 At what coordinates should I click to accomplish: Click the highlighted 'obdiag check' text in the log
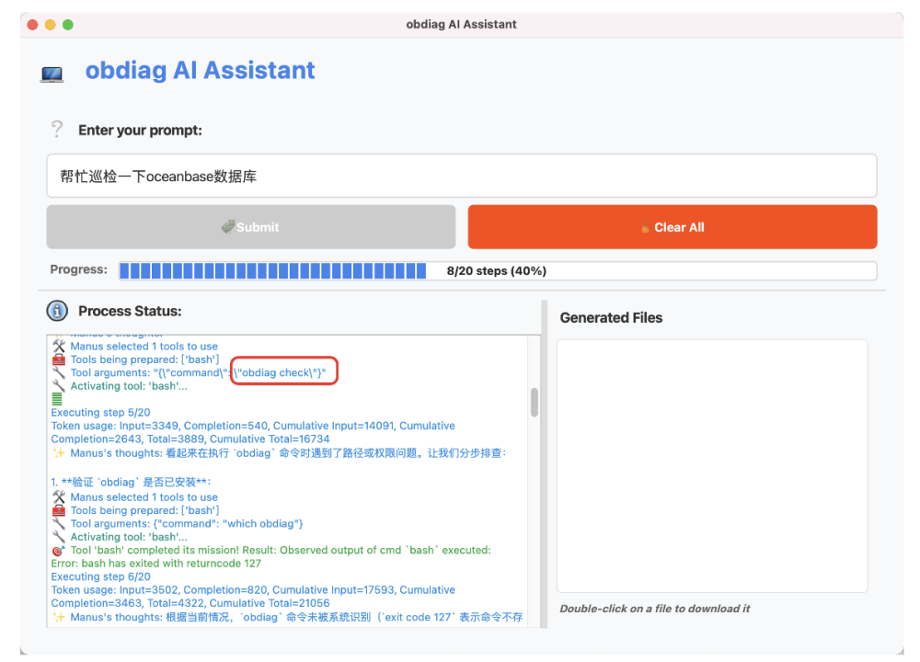pos(284,373)
